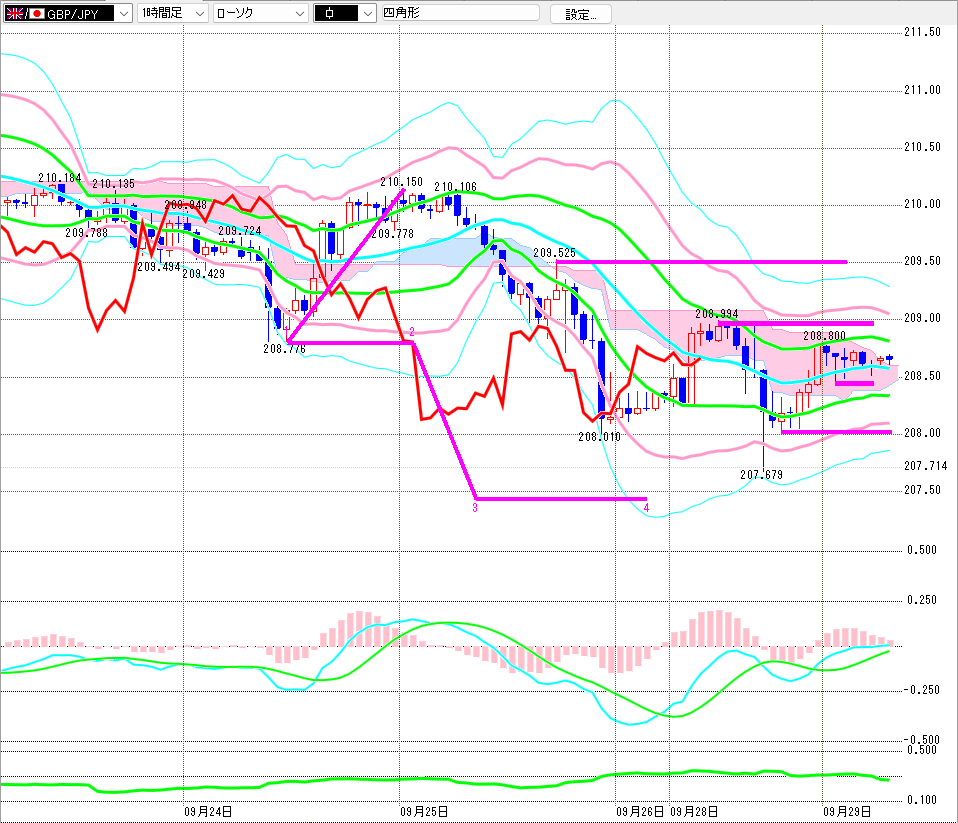Click the 208.994 price label
This screenshot has height=823, width=958.
(x=717, y=314)
